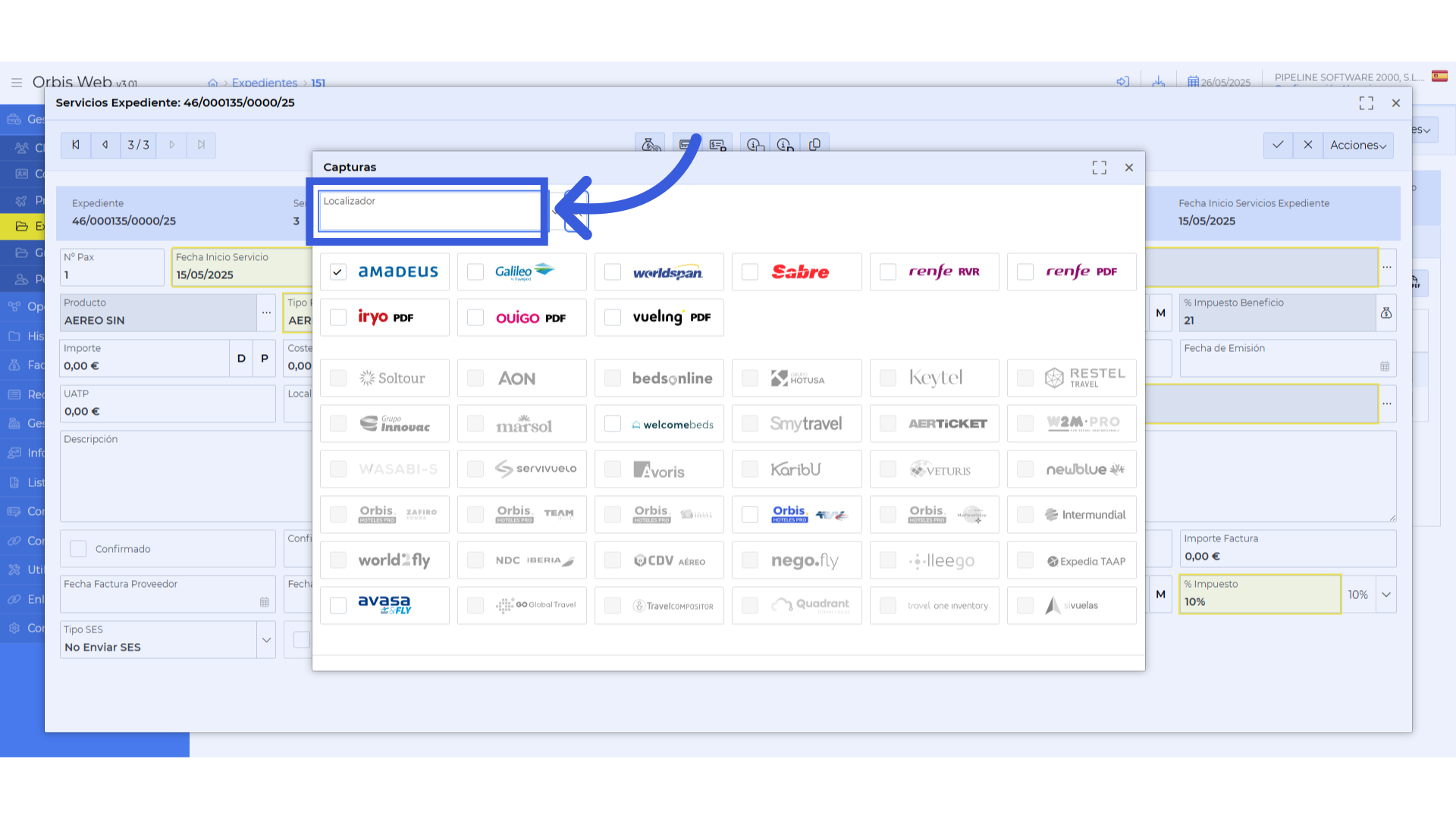
Task: Click the second info-circle toolbar icon
Action: pos(785,144)
